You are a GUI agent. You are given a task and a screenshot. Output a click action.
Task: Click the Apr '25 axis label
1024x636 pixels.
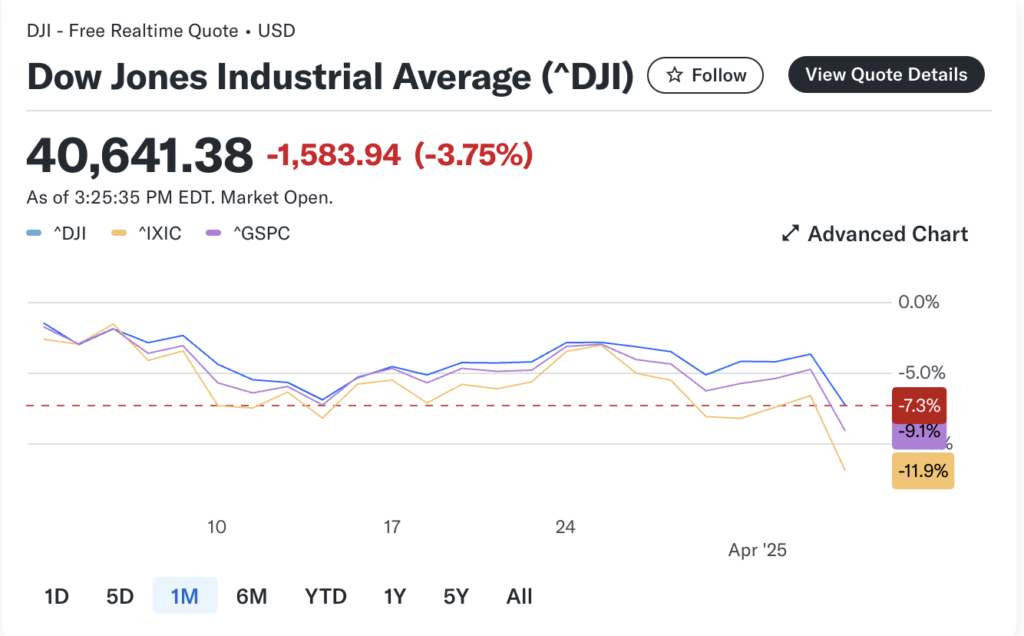757,550
